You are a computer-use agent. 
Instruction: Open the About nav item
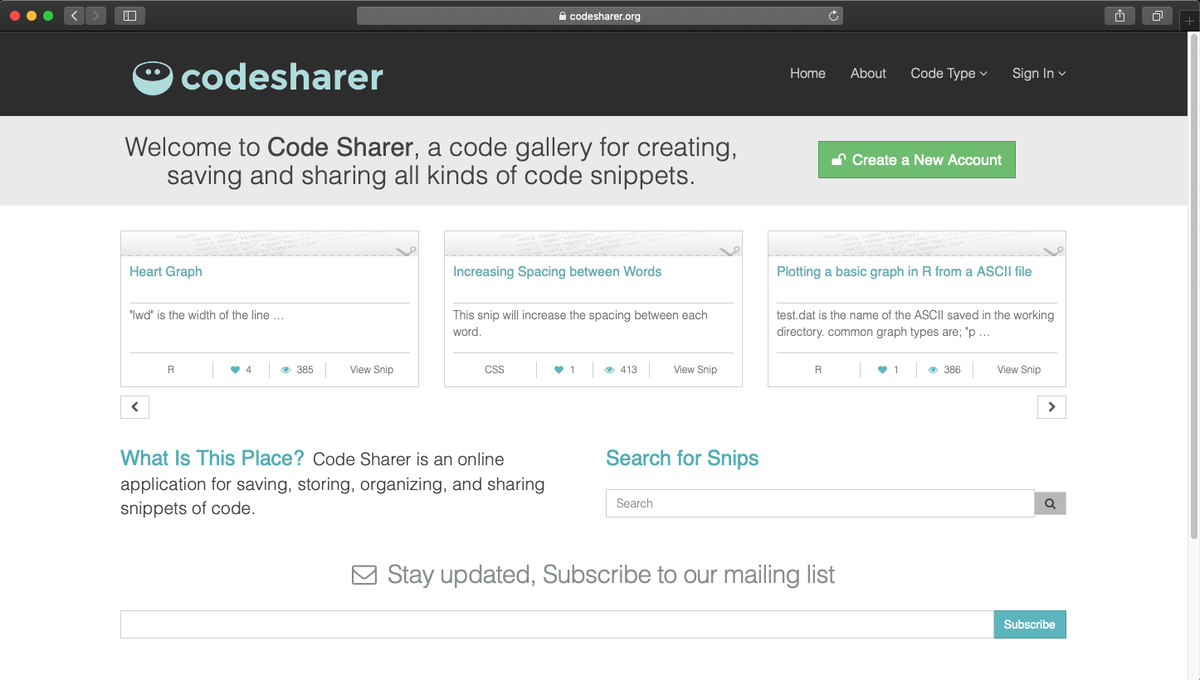868,73
